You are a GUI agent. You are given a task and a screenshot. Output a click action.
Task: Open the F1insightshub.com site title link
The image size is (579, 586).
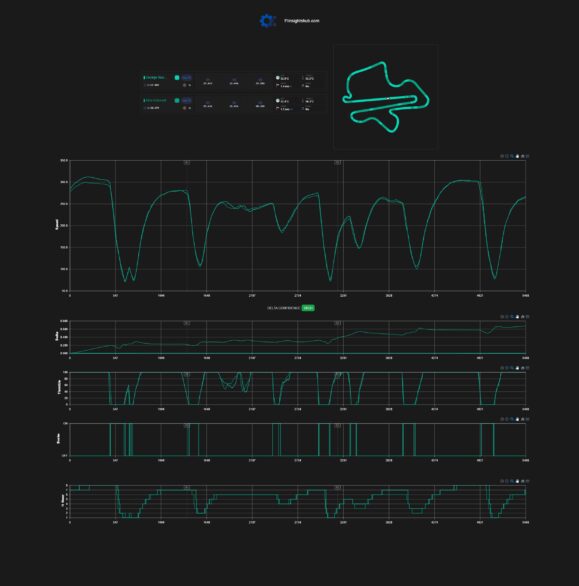(302, 21)
